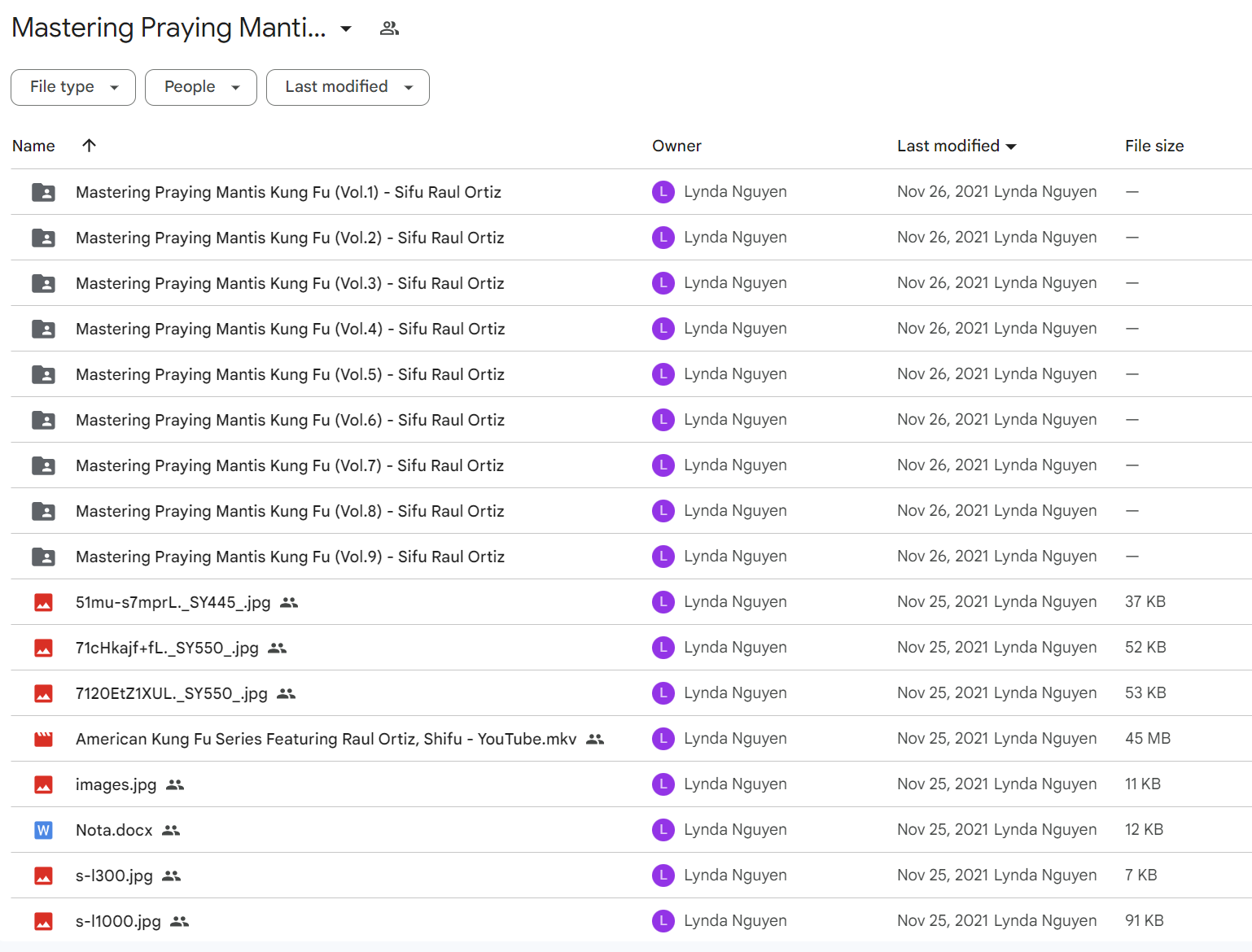Click shared indicator next to 7120EtZ1XUL._SY550_.jpg
Image resolution: width=1252 pixels, height=952 pixels.
pyautogui.click(x=286, y=693)
